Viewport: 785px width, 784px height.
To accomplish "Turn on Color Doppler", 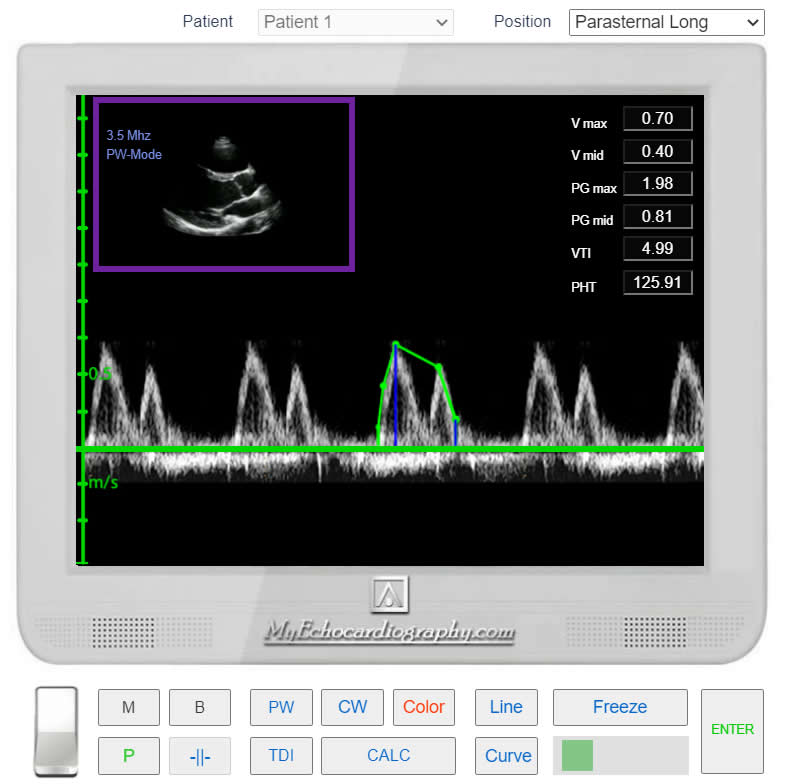I will tap(424, 707).
